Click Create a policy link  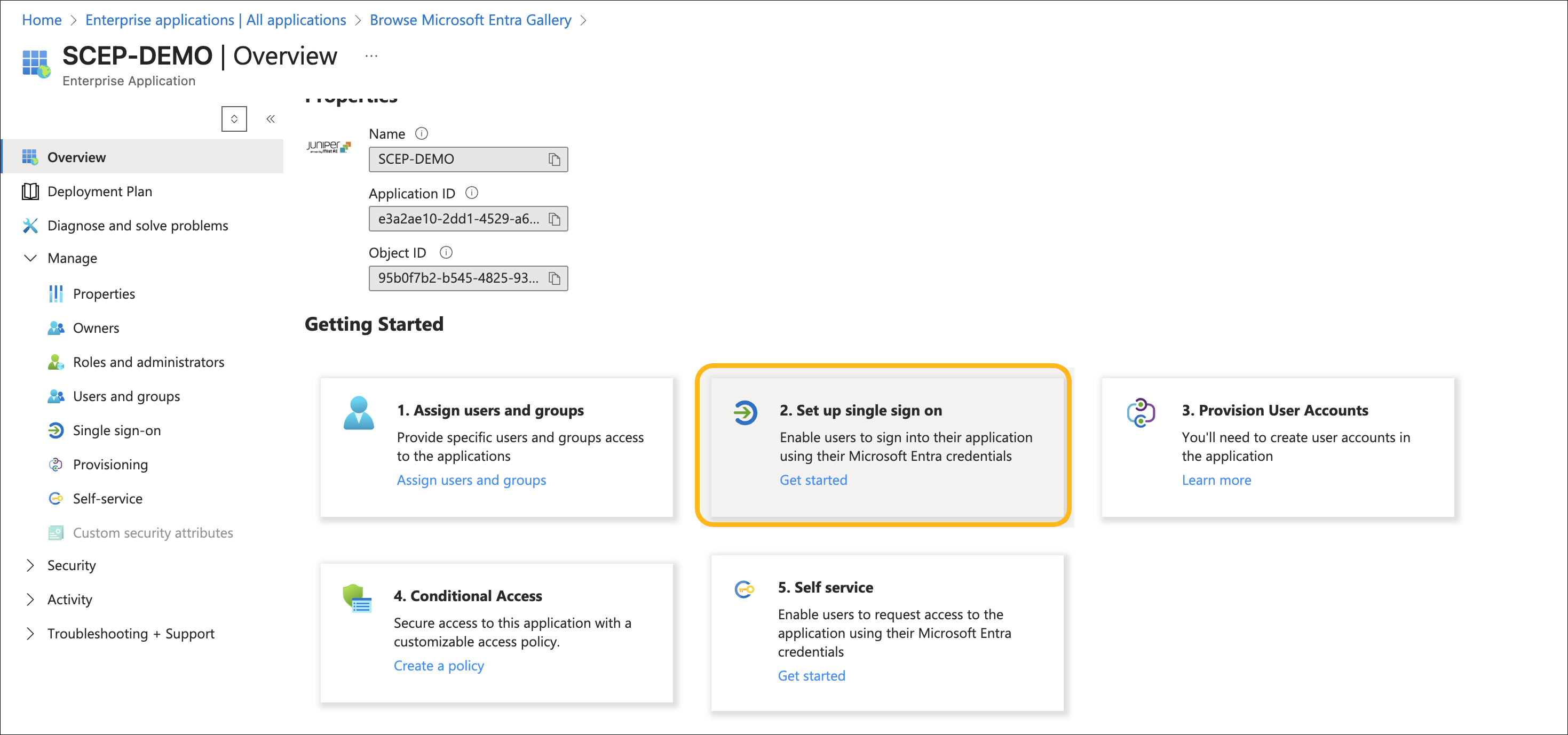tap(438, 666)
